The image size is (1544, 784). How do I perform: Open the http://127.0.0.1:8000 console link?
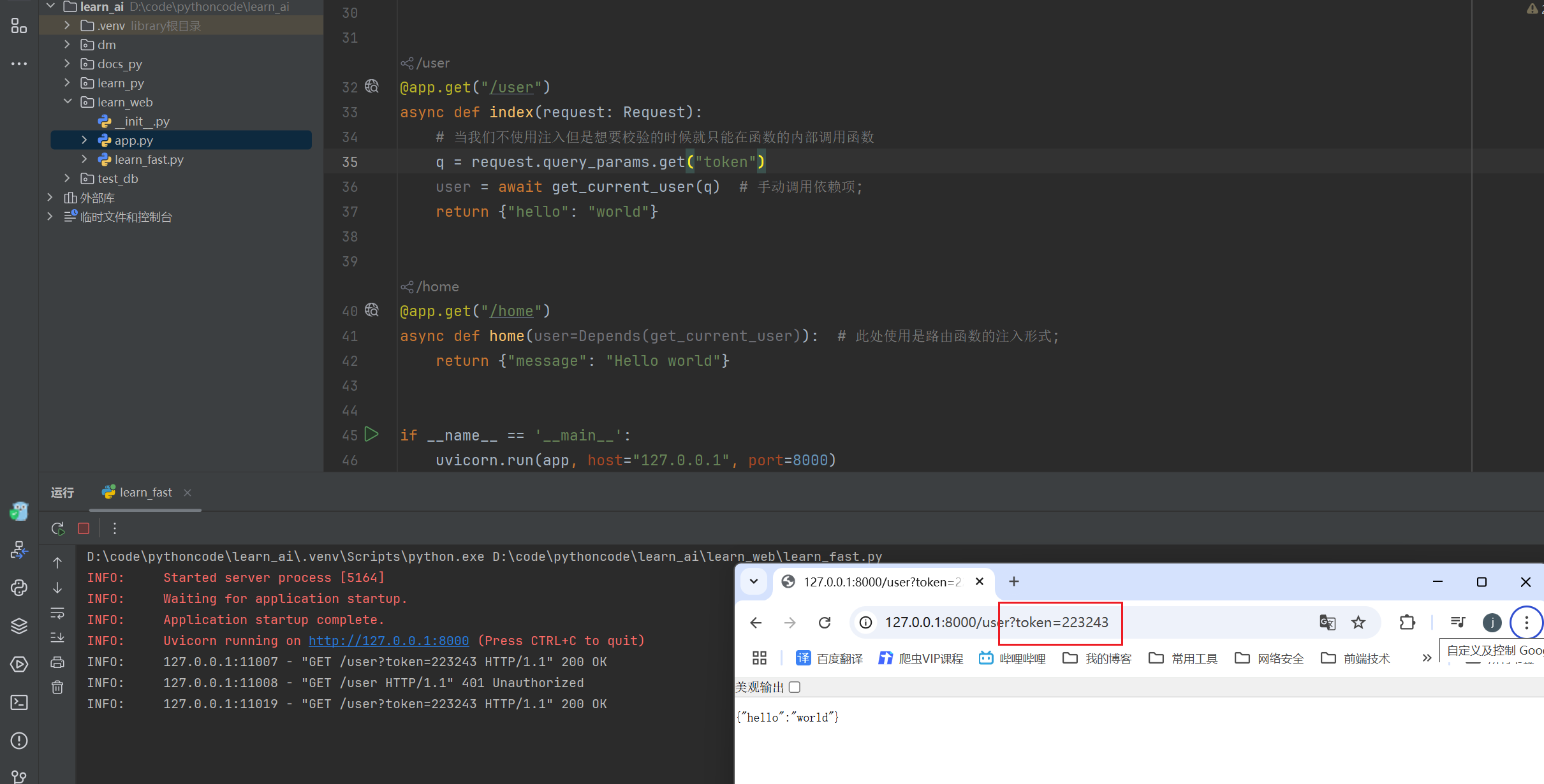pos(388,641)
